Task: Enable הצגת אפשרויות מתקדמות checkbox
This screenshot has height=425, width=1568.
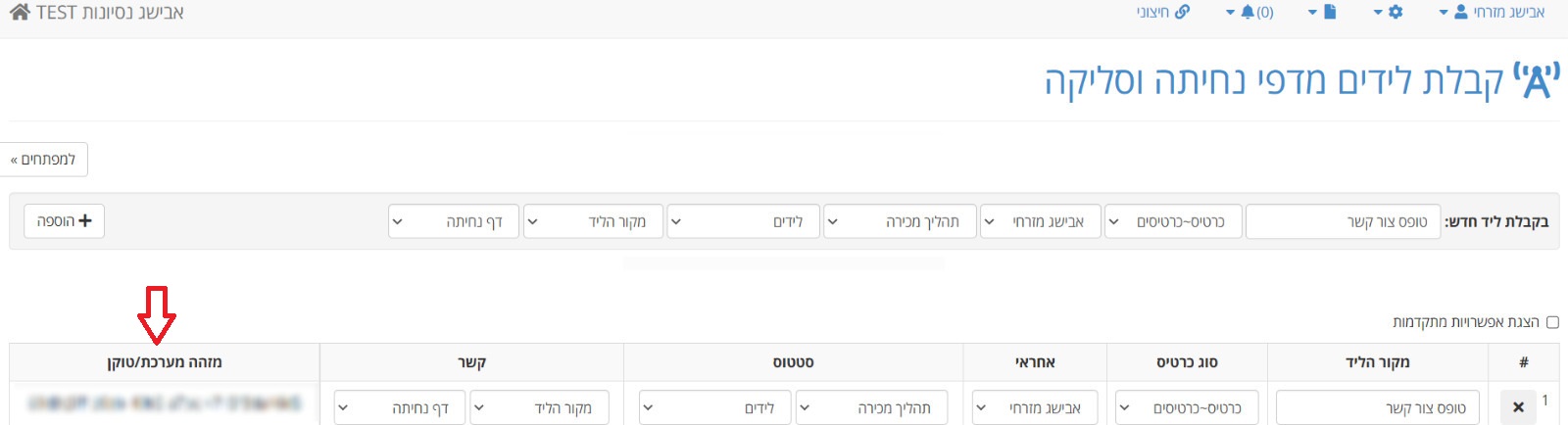Action: tap(1552, 322)
